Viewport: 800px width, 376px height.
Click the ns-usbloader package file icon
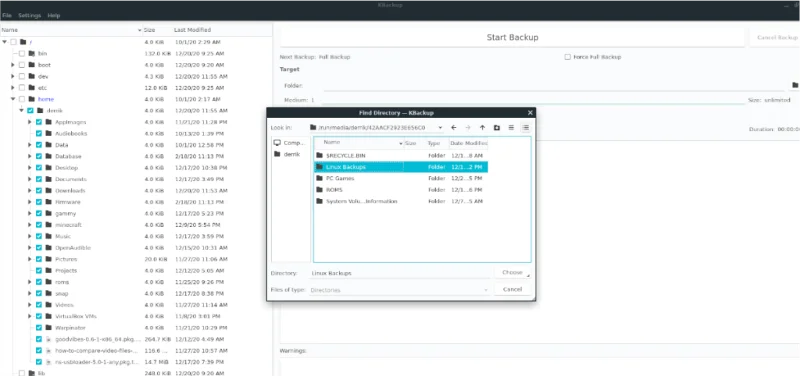[49, 362]
